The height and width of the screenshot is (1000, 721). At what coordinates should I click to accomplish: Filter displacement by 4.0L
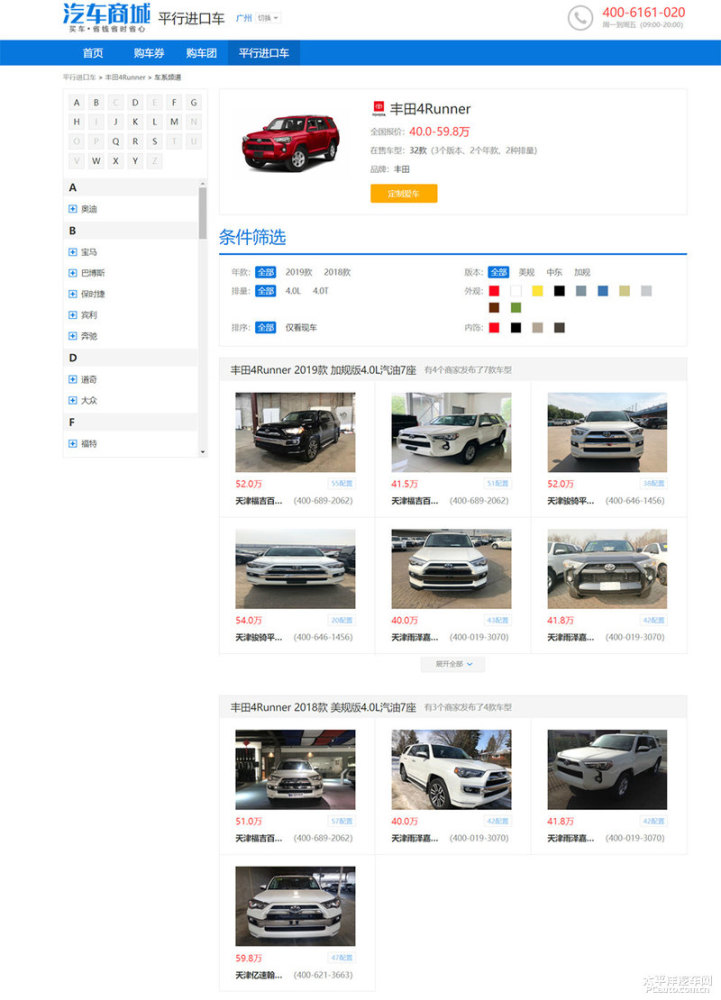point(293,291)
